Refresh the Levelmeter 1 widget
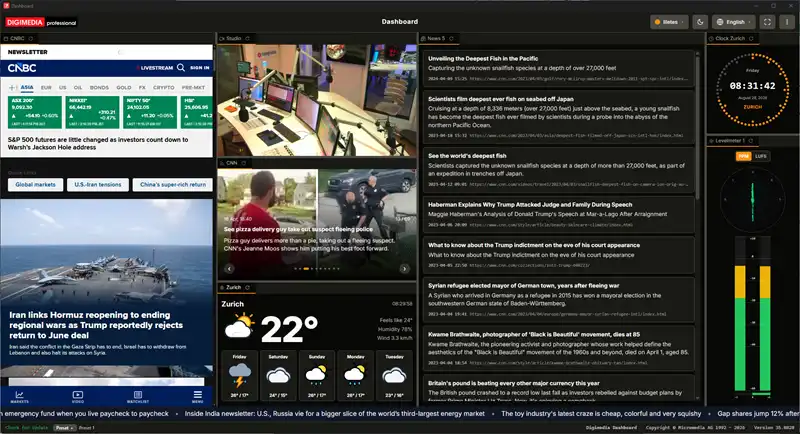This screenshot has height=434, width=800. (751, 141)
